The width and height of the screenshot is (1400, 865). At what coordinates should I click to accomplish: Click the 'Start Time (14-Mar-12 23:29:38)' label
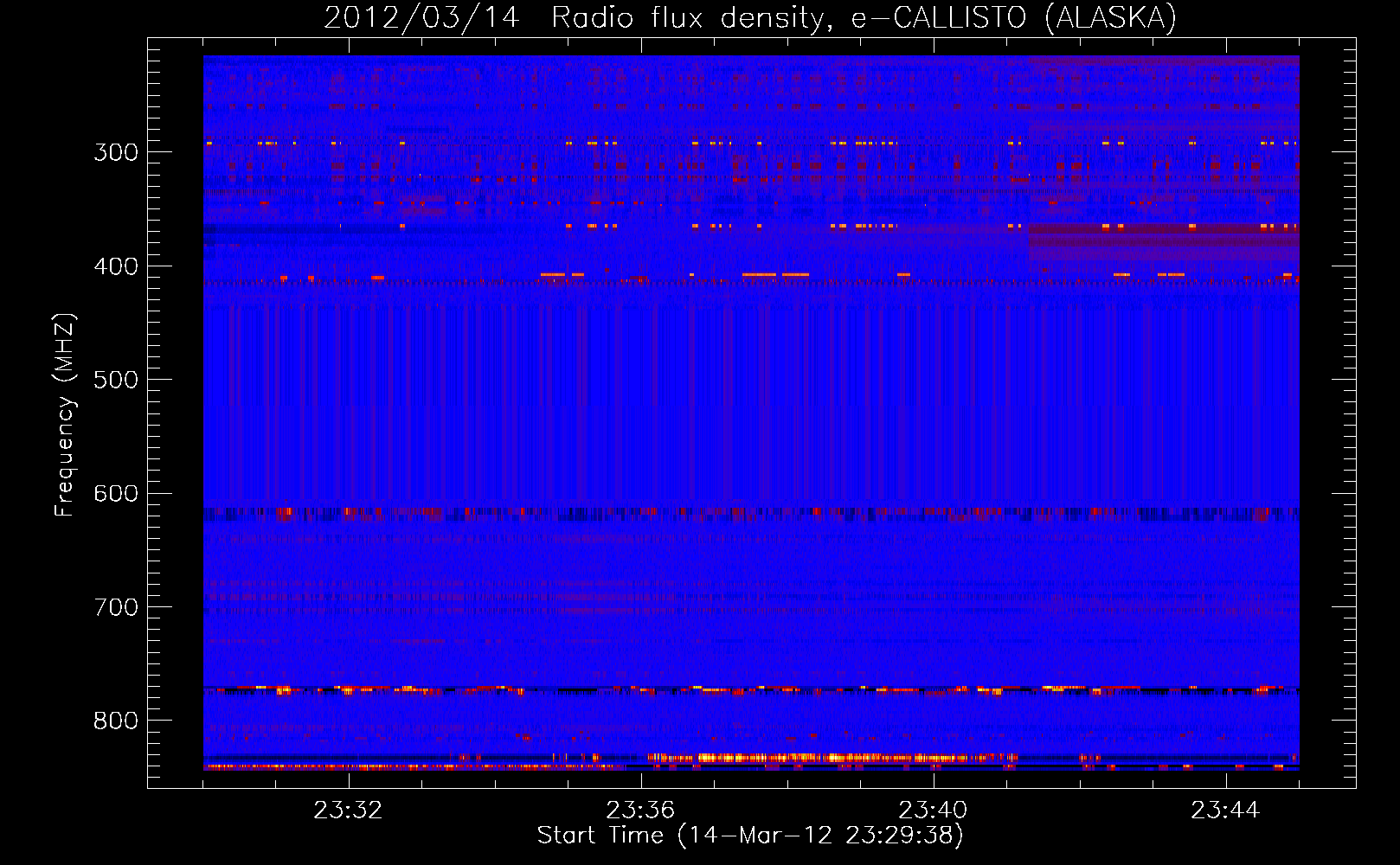[750, 836]
